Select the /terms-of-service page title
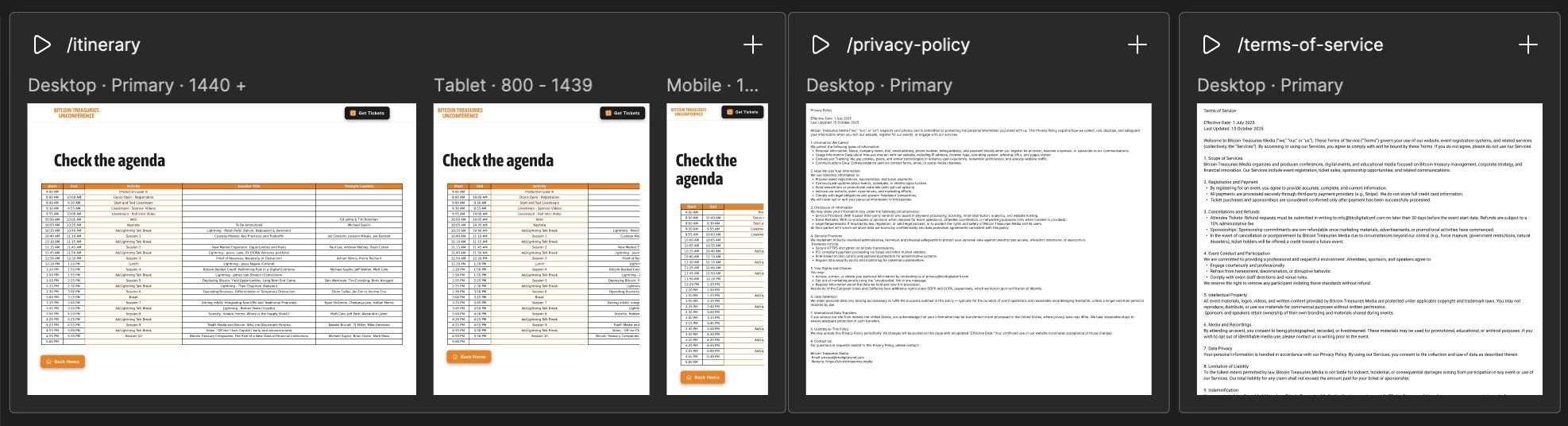The image size is (1568, 426). (x=1310, y=45)
